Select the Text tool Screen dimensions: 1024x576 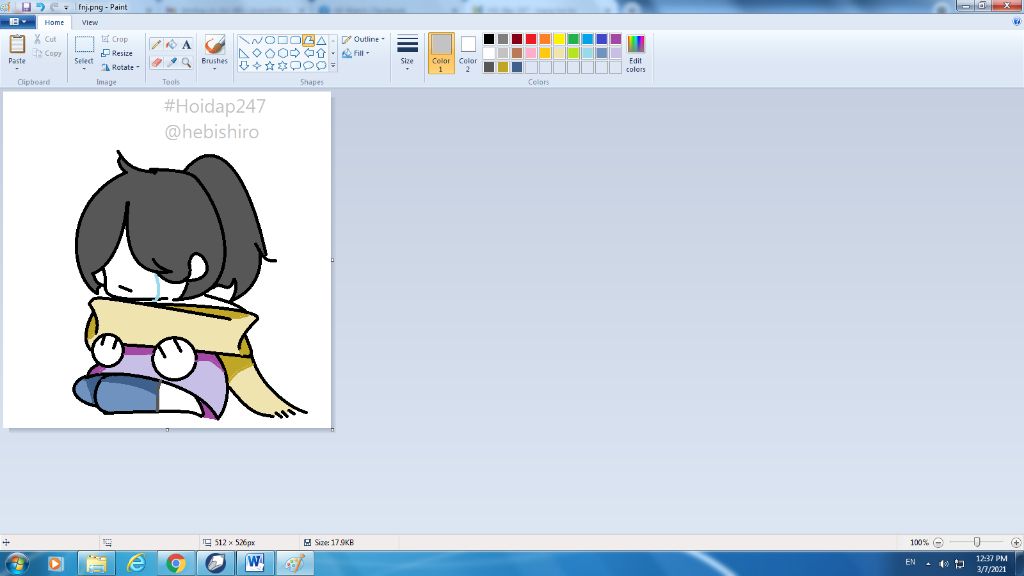pyautogui.click(x=186, y=44)
